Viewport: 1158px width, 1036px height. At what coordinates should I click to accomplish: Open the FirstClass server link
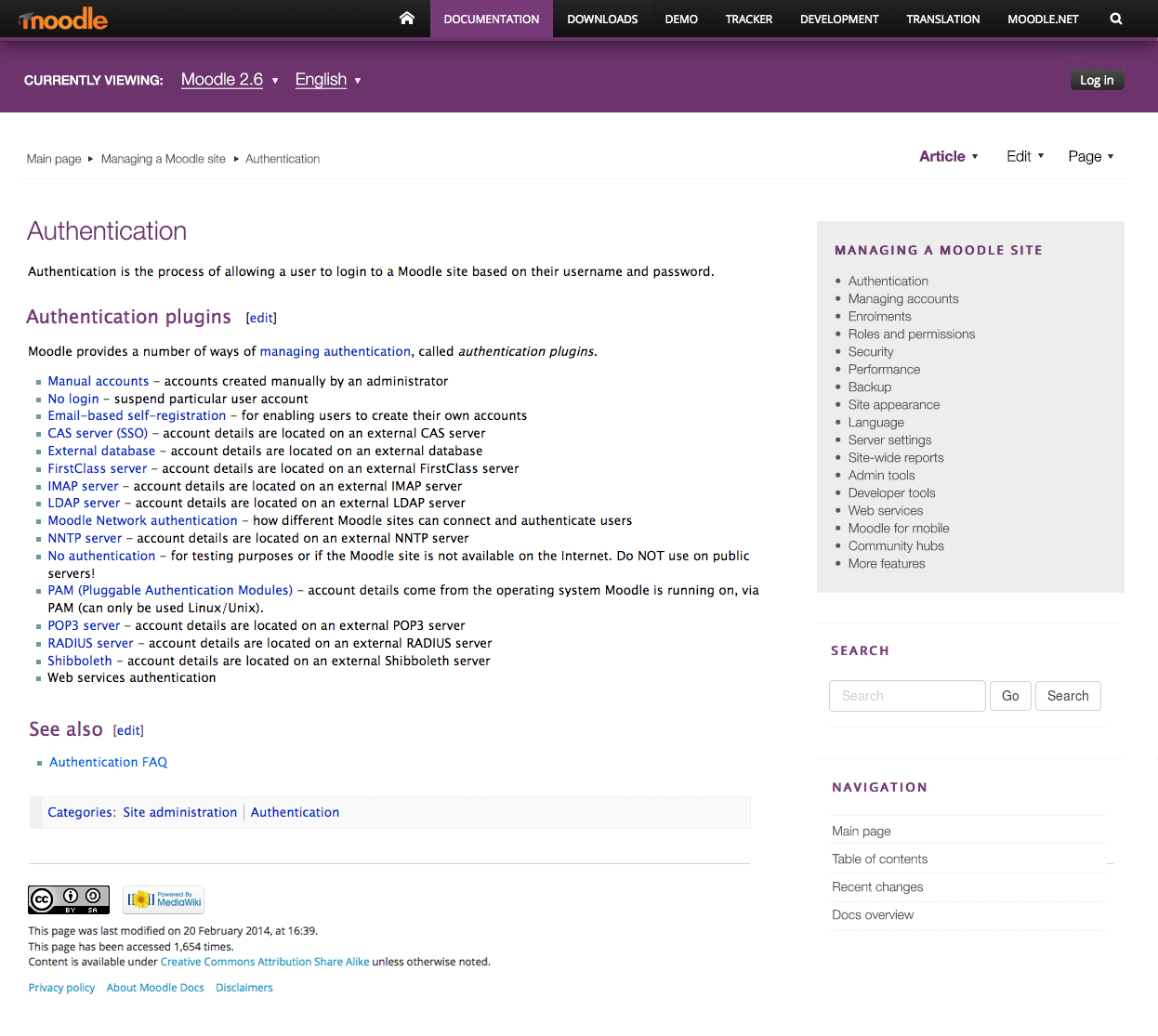98,468
